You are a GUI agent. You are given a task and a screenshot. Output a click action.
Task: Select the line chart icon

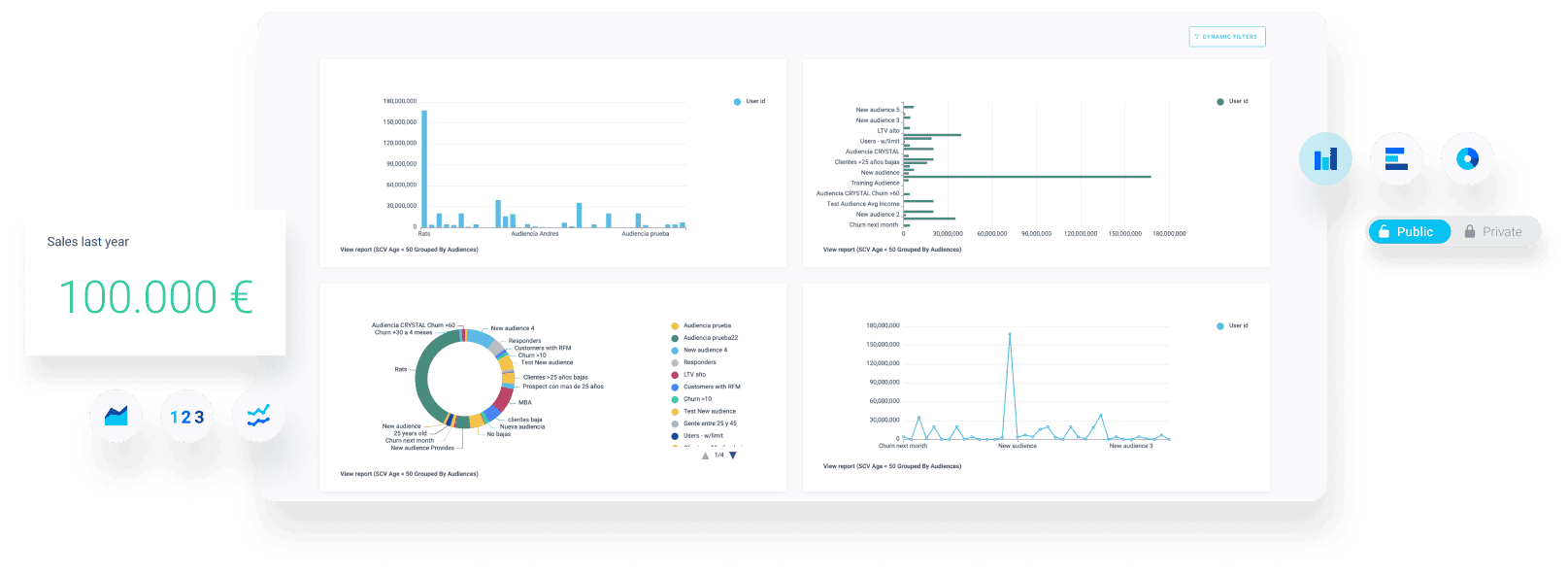click(x=258, y=417)
